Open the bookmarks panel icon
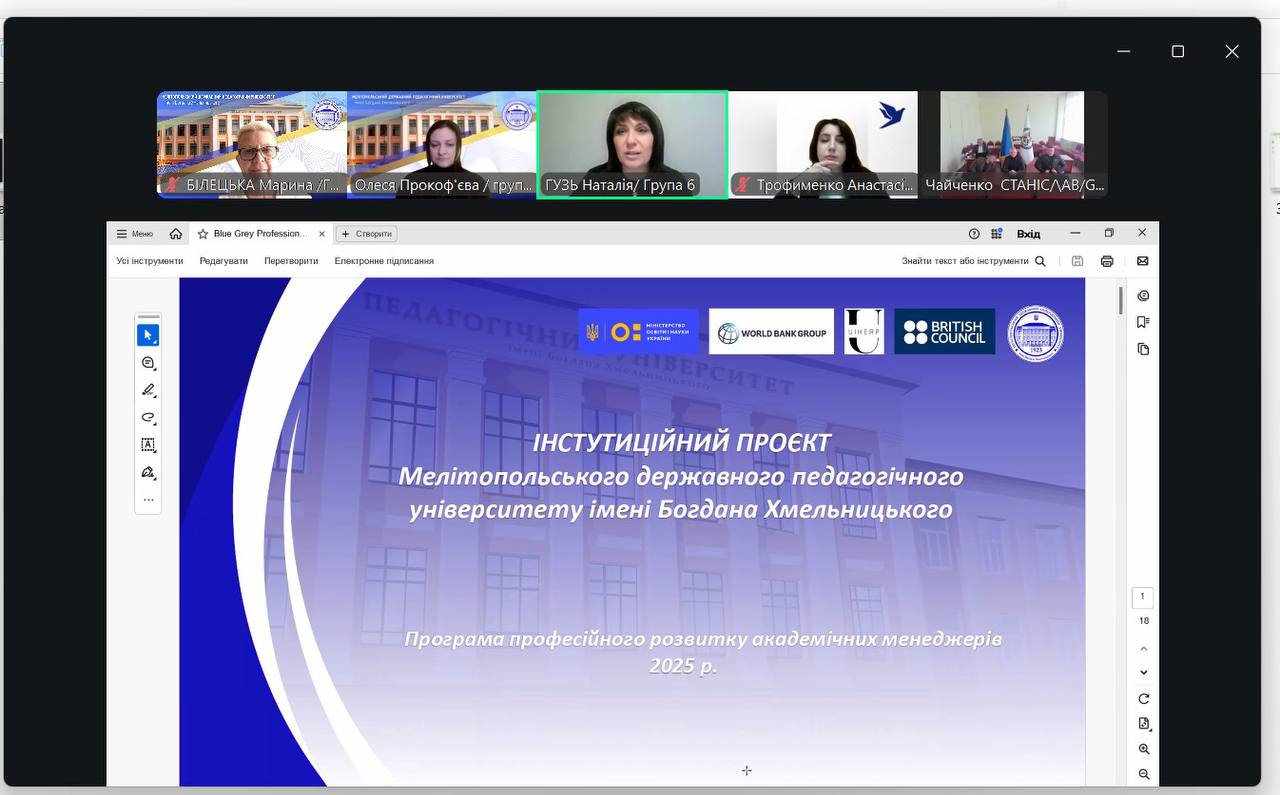 point(1143,322)
